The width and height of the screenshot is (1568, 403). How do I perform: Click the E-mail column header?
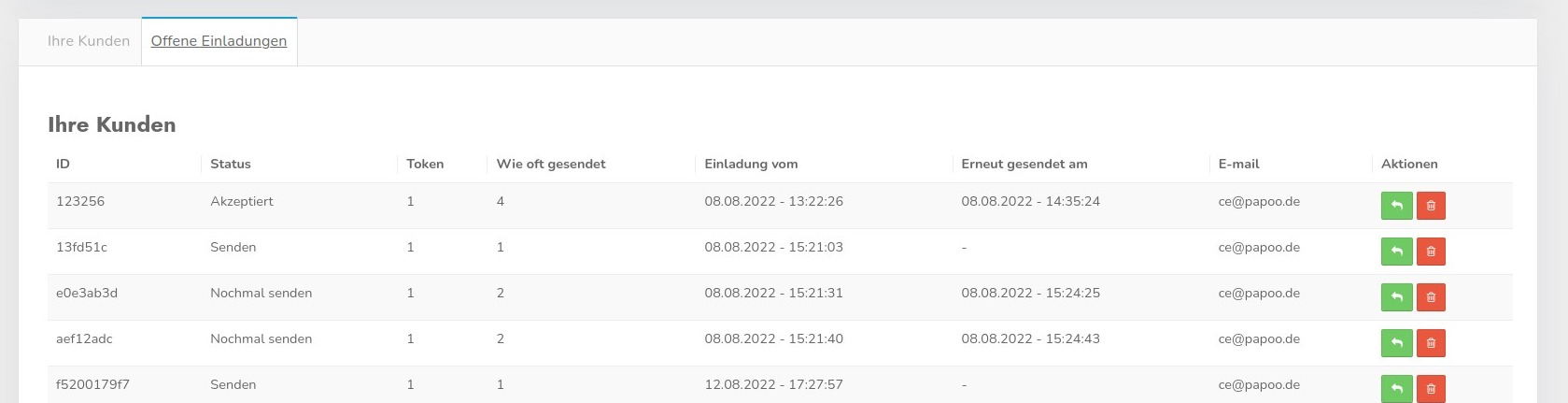pos(1238,164)
